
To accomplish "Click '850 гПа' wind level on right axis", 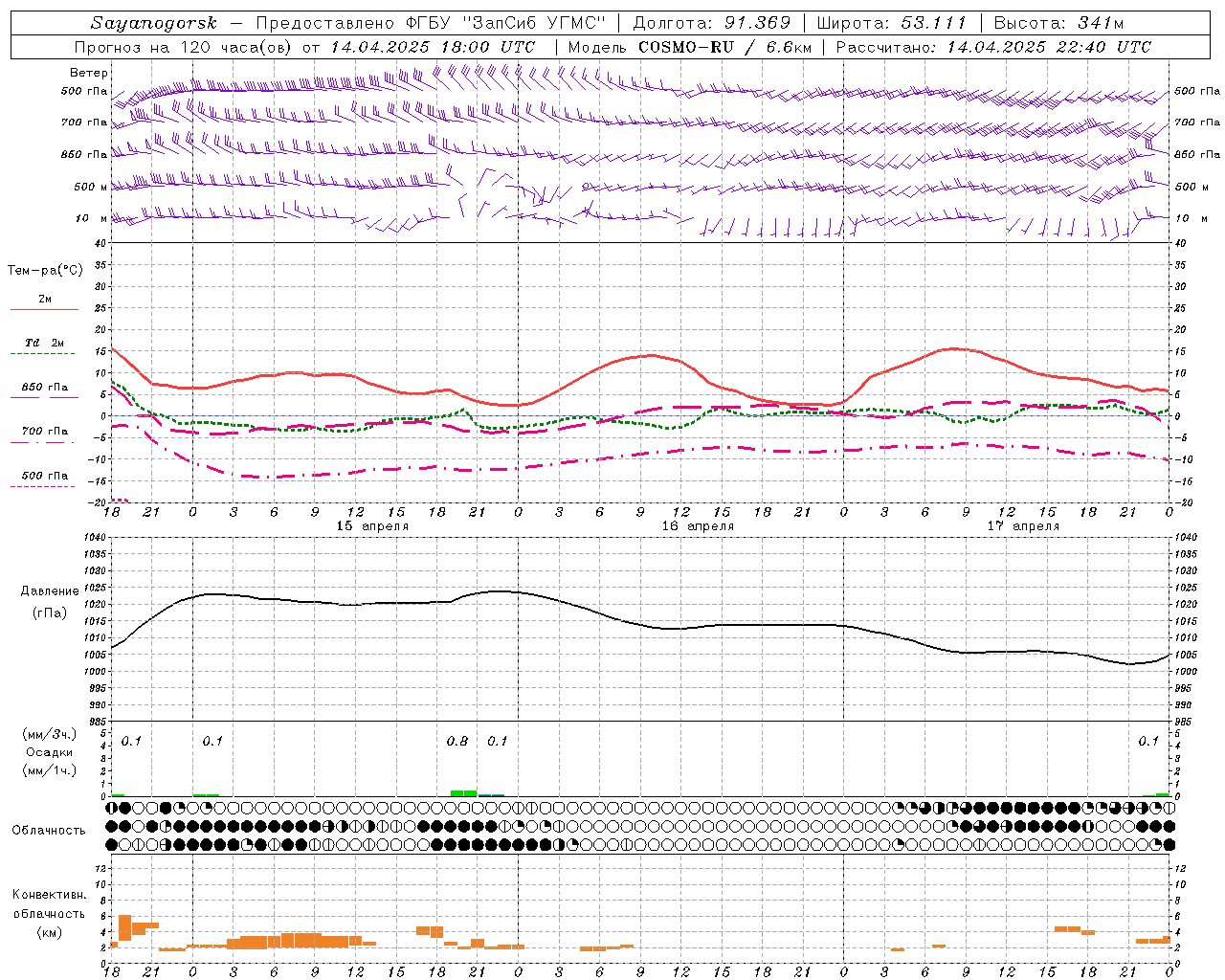I will point(1197,155).
